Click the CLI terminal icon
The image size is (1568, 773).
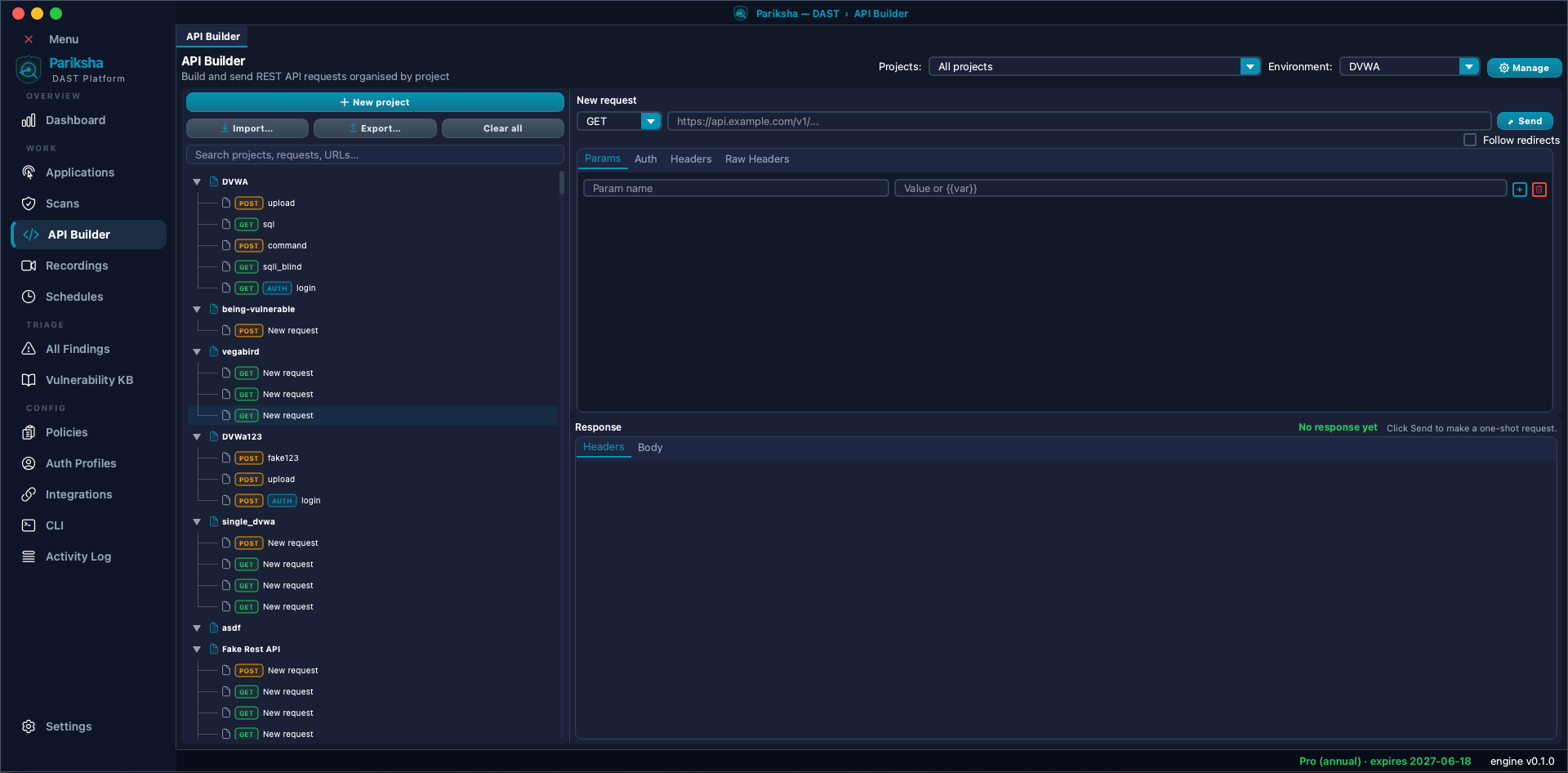coord(29,525)
